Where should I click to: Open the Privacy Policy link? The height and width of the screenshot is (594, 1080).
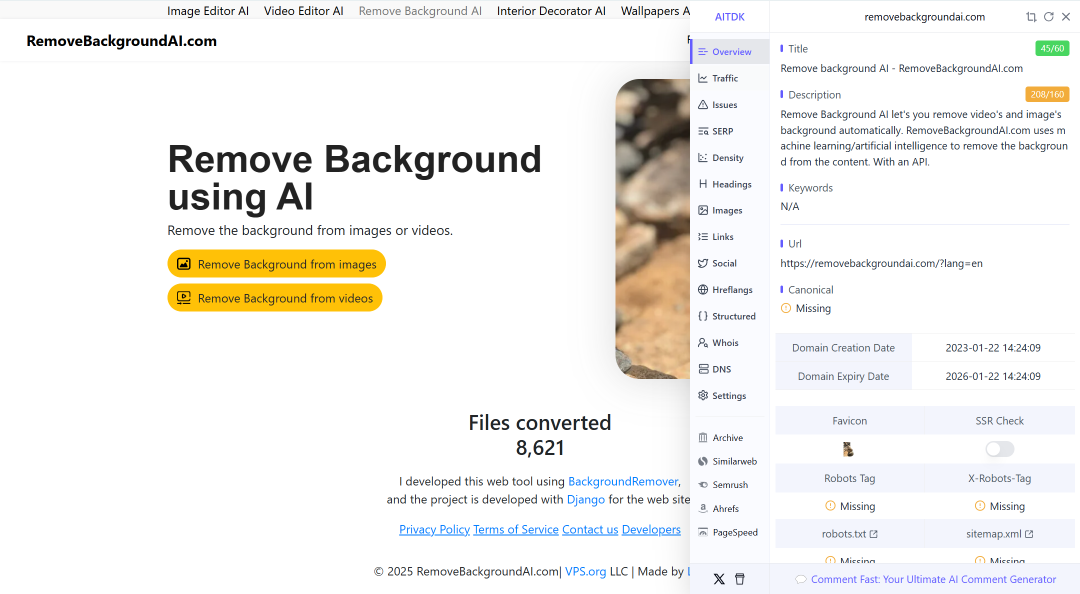coord(435,529)
